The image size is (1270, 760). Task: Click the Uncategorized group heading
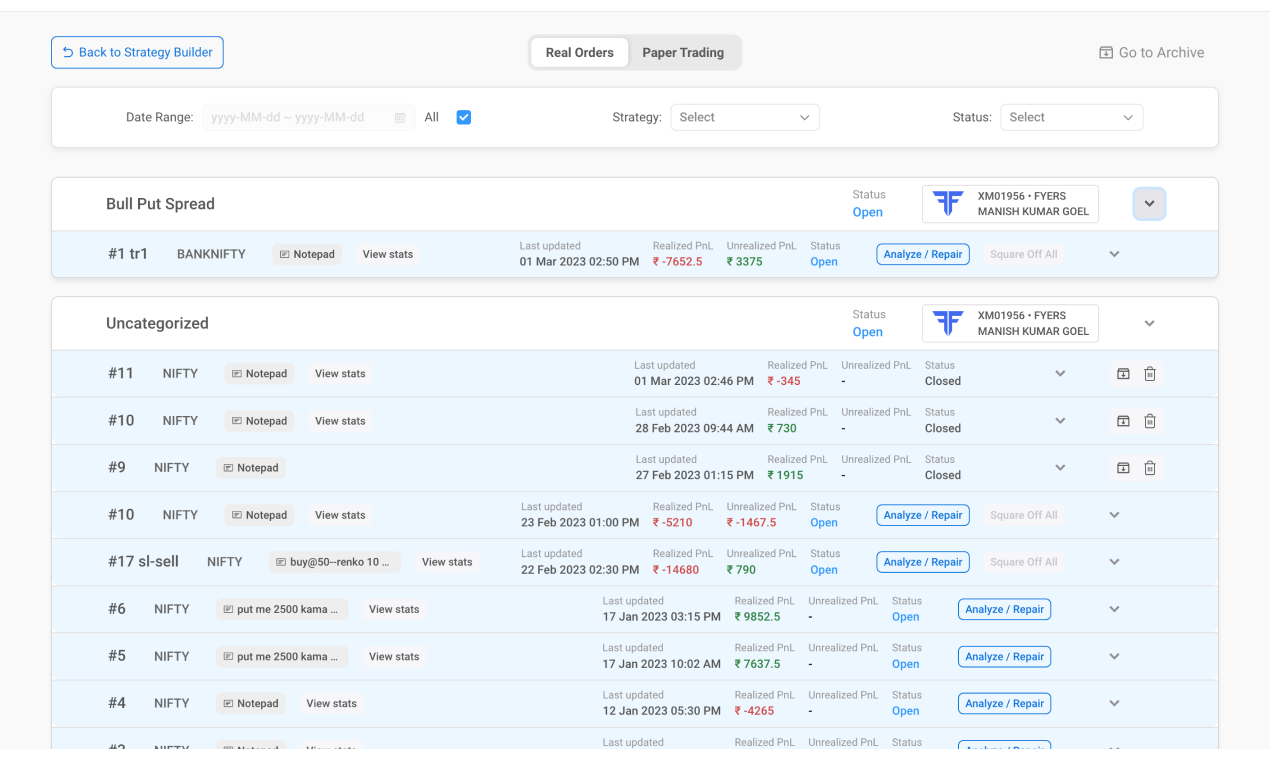157,323
